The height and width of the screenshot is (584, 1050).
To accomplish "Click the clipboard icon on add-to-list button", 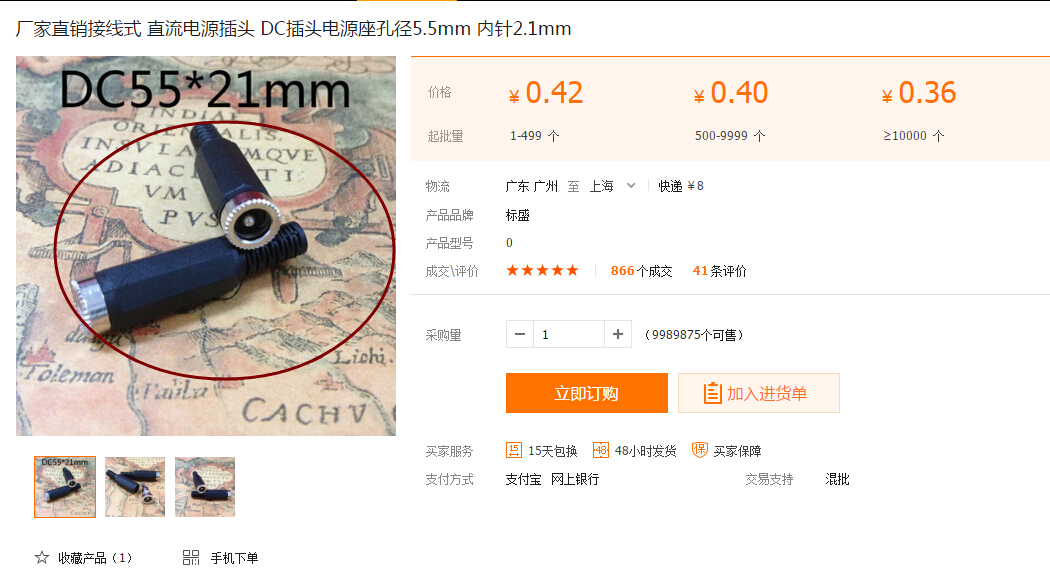I will pyautogui.click(x=712, y=393).
